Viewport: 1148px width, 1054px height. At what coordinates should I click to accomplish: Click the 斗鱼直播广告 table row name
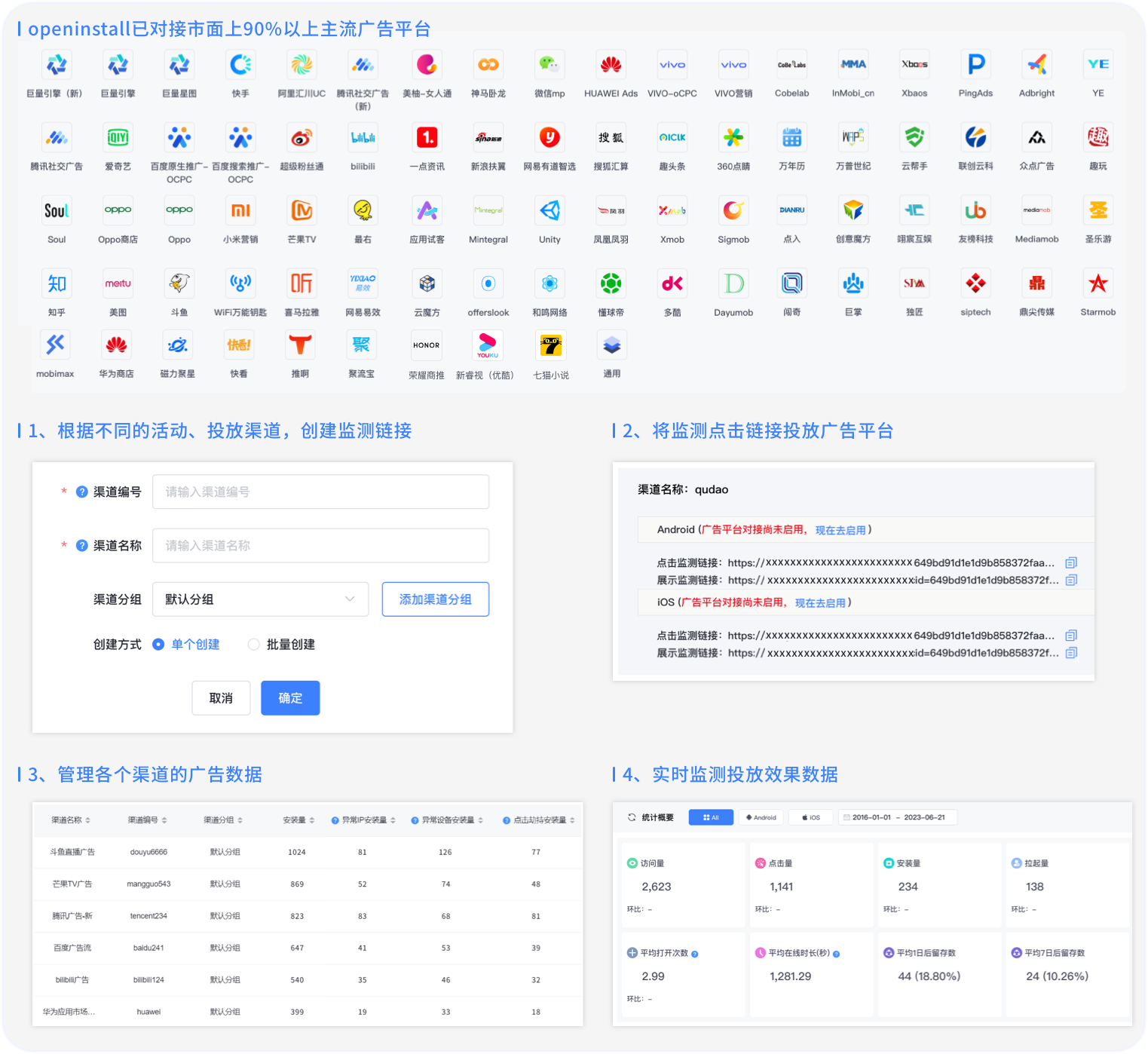click(x=72, y=852)
